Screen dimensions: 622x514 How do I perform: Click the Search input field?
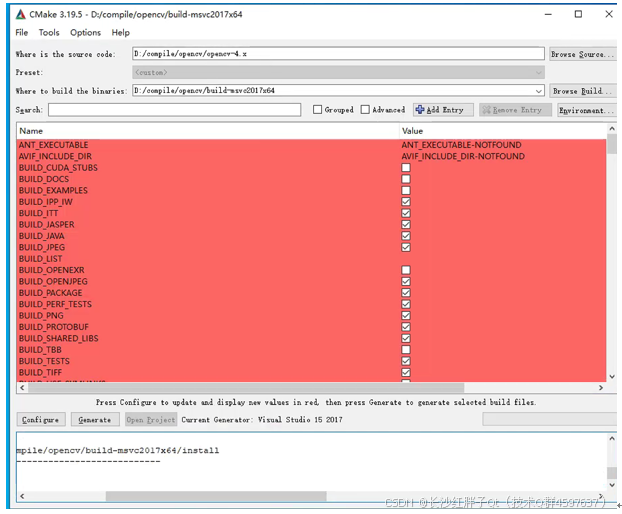pos(175,110)
